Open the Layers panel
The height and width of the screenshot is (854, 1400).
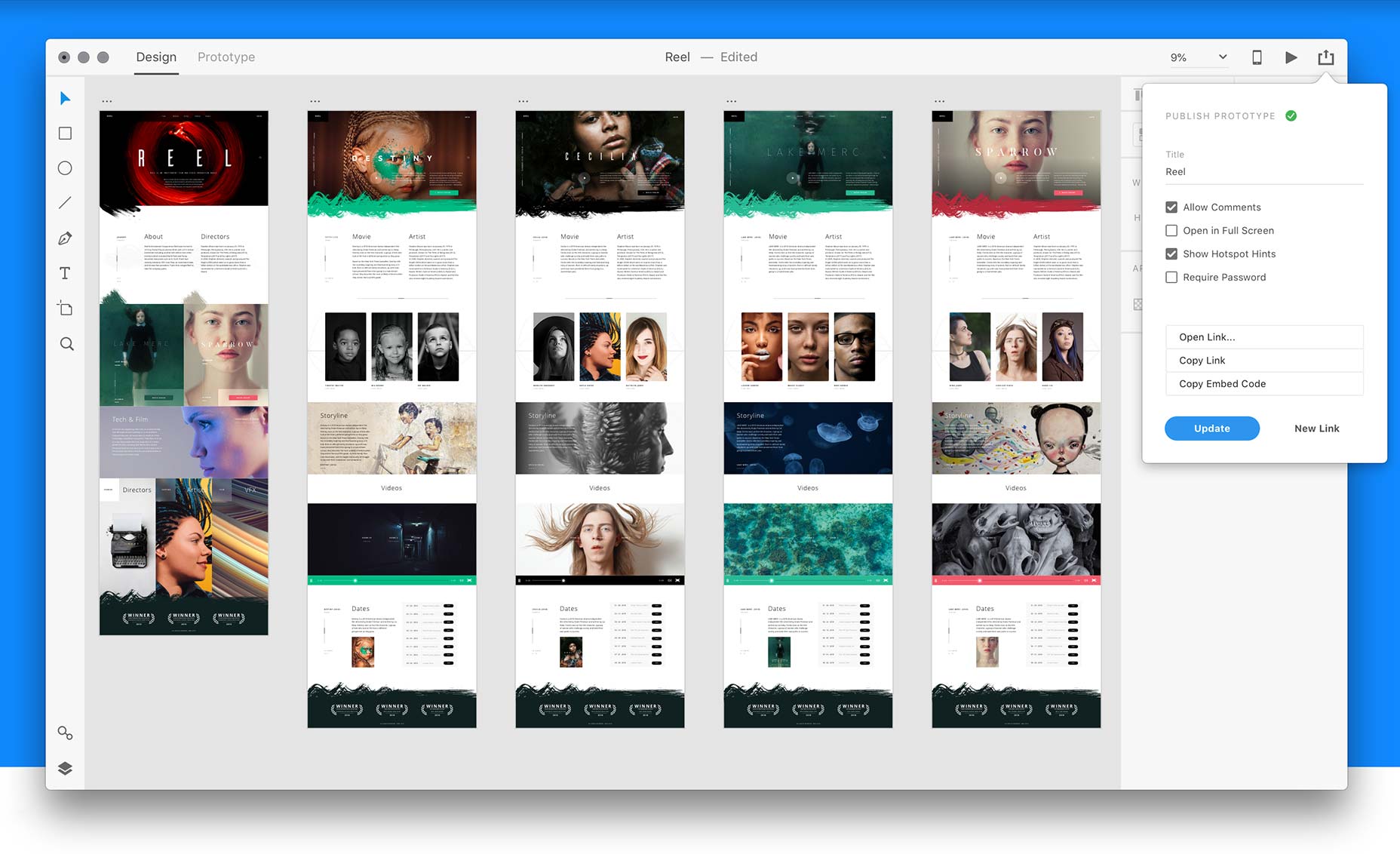65,768
